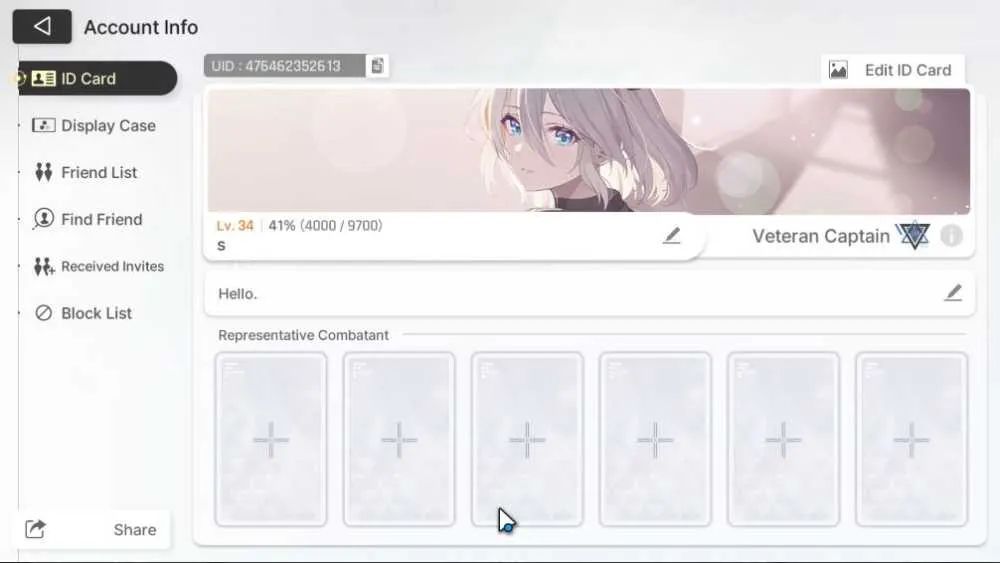Click the Share export icon

(x=36, y=529)
